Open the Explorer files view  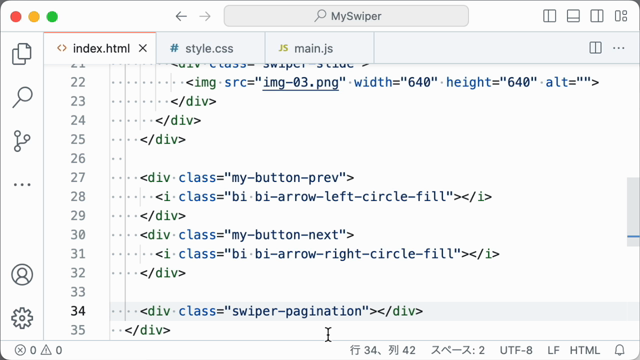tap(22, 54)
